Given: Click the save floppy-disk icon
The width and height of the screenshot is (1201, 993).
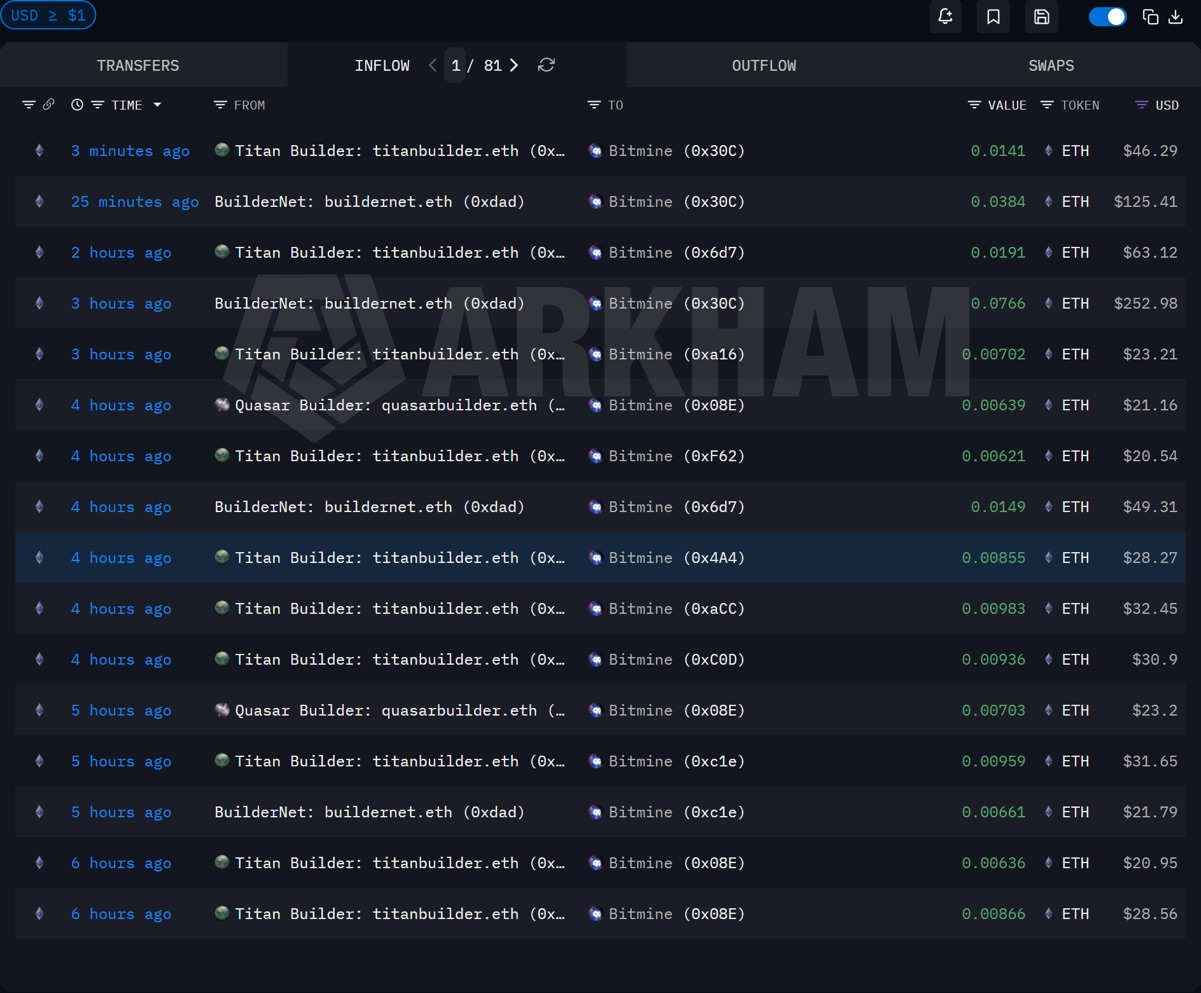Looking at the screenshot, I should [1041, 17].
